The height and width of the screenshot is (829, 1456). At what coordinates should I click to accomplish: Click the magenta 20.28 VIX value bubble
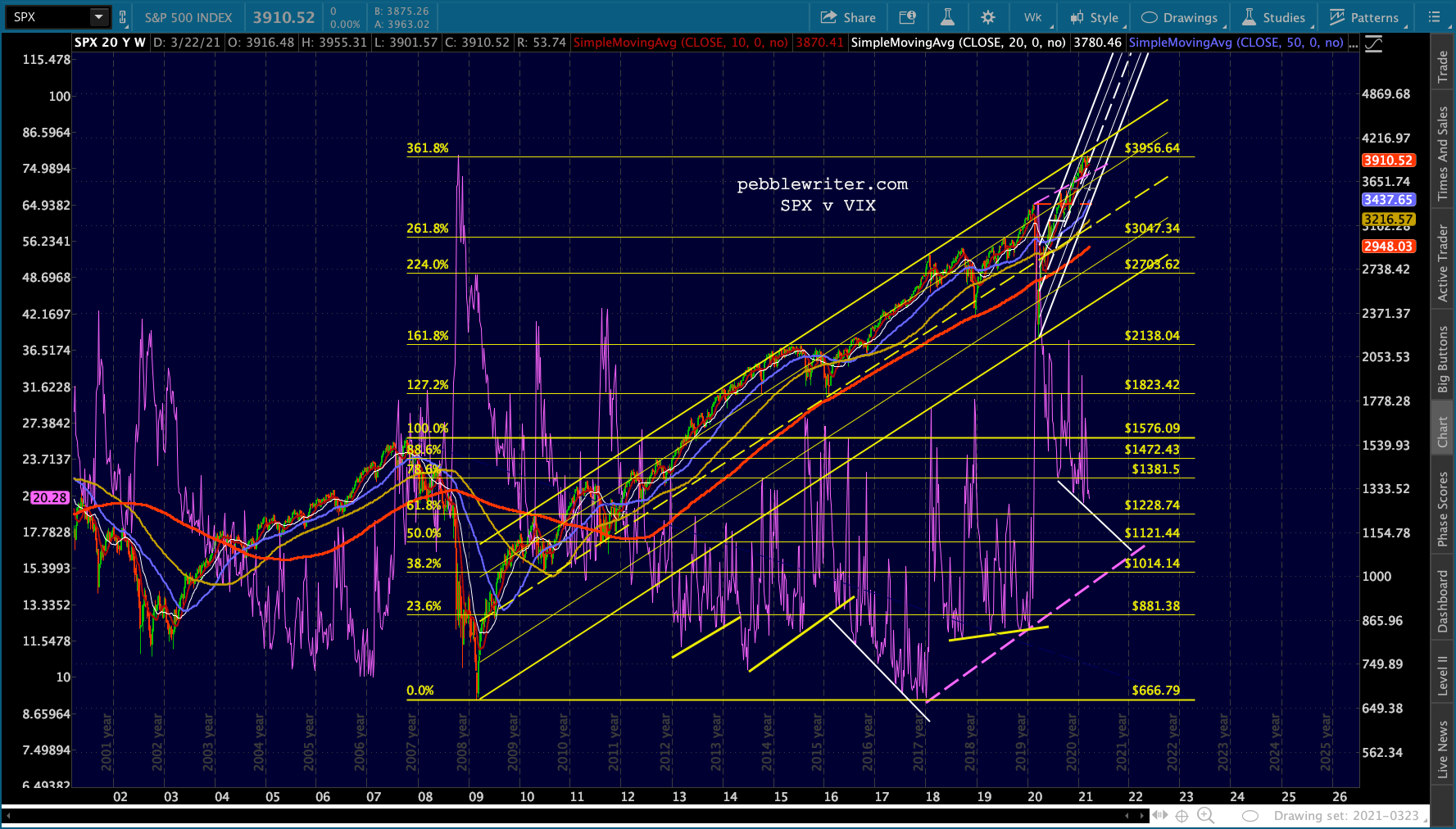pos(50,497)
